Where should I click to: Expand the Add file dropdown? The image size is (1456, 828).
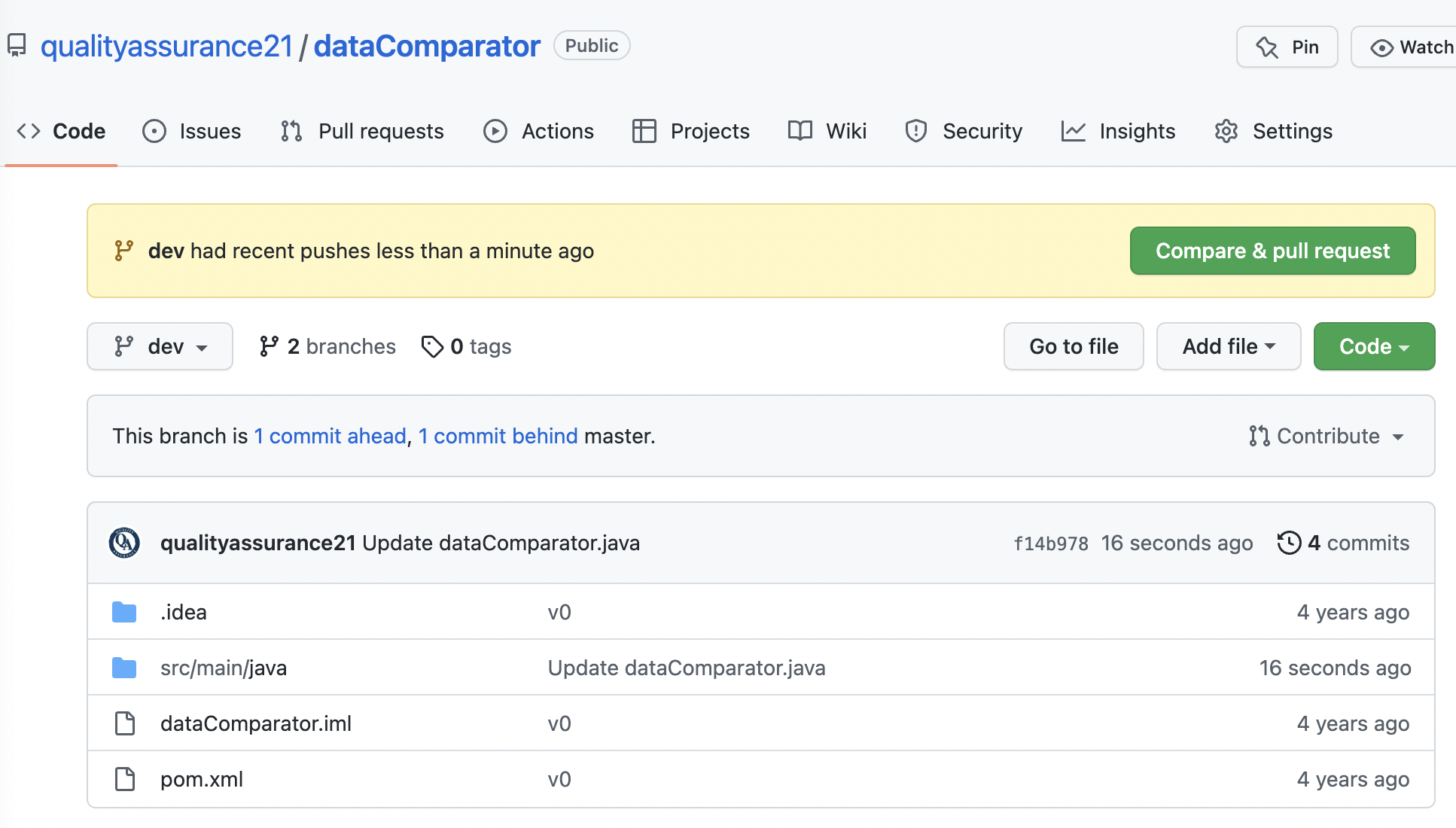[1228, 346]
